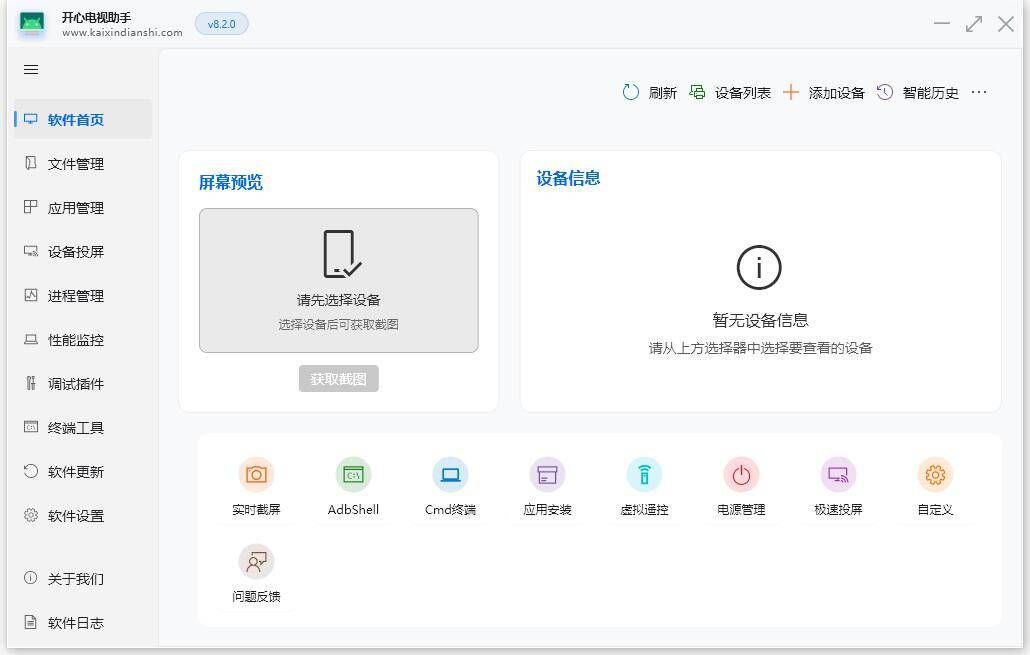Click the 请先选择设备 text
Screen dimensions: 1030x655
click(x=338, y=300)
